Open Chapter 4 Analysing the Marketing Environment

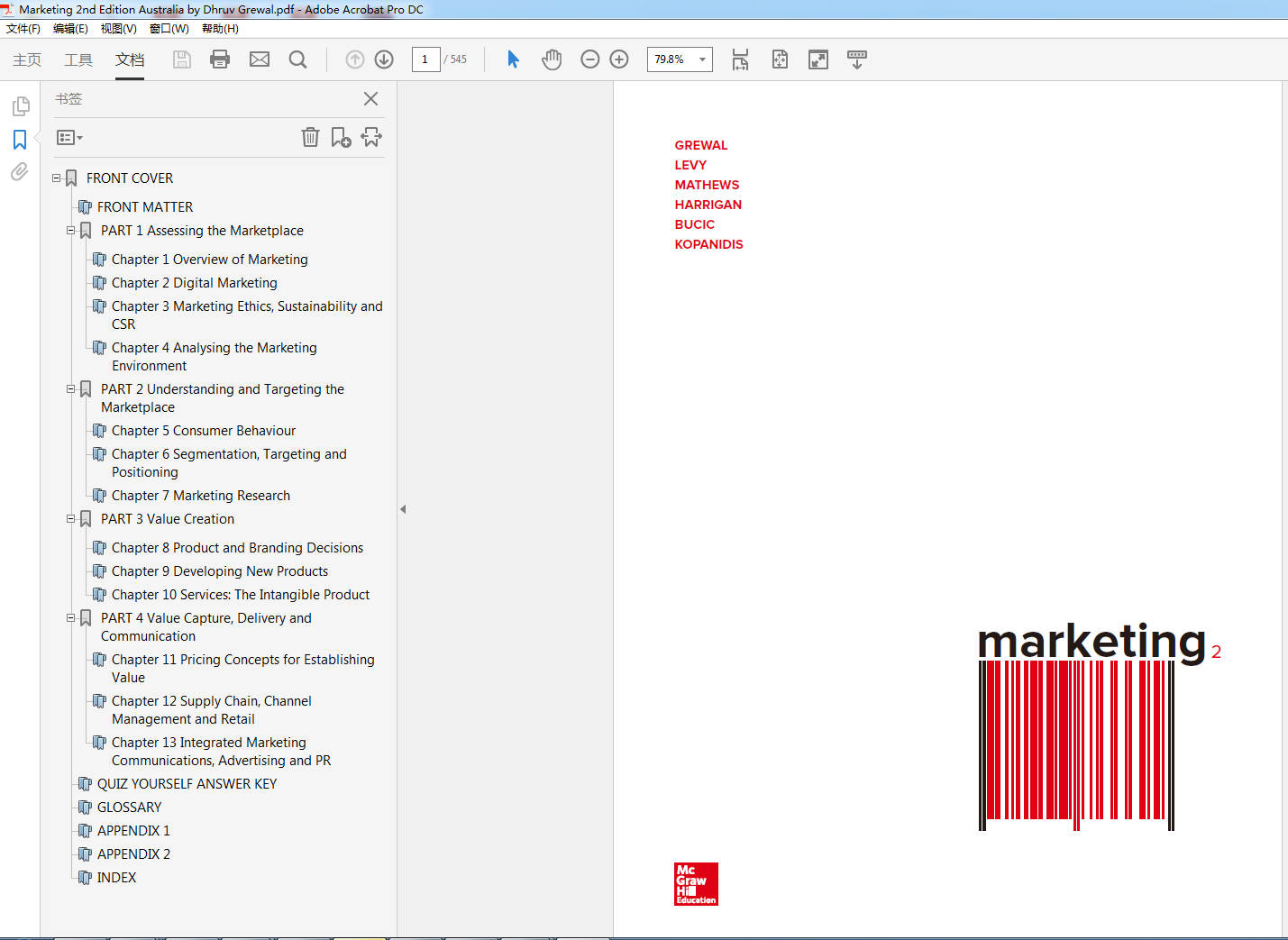215,357
